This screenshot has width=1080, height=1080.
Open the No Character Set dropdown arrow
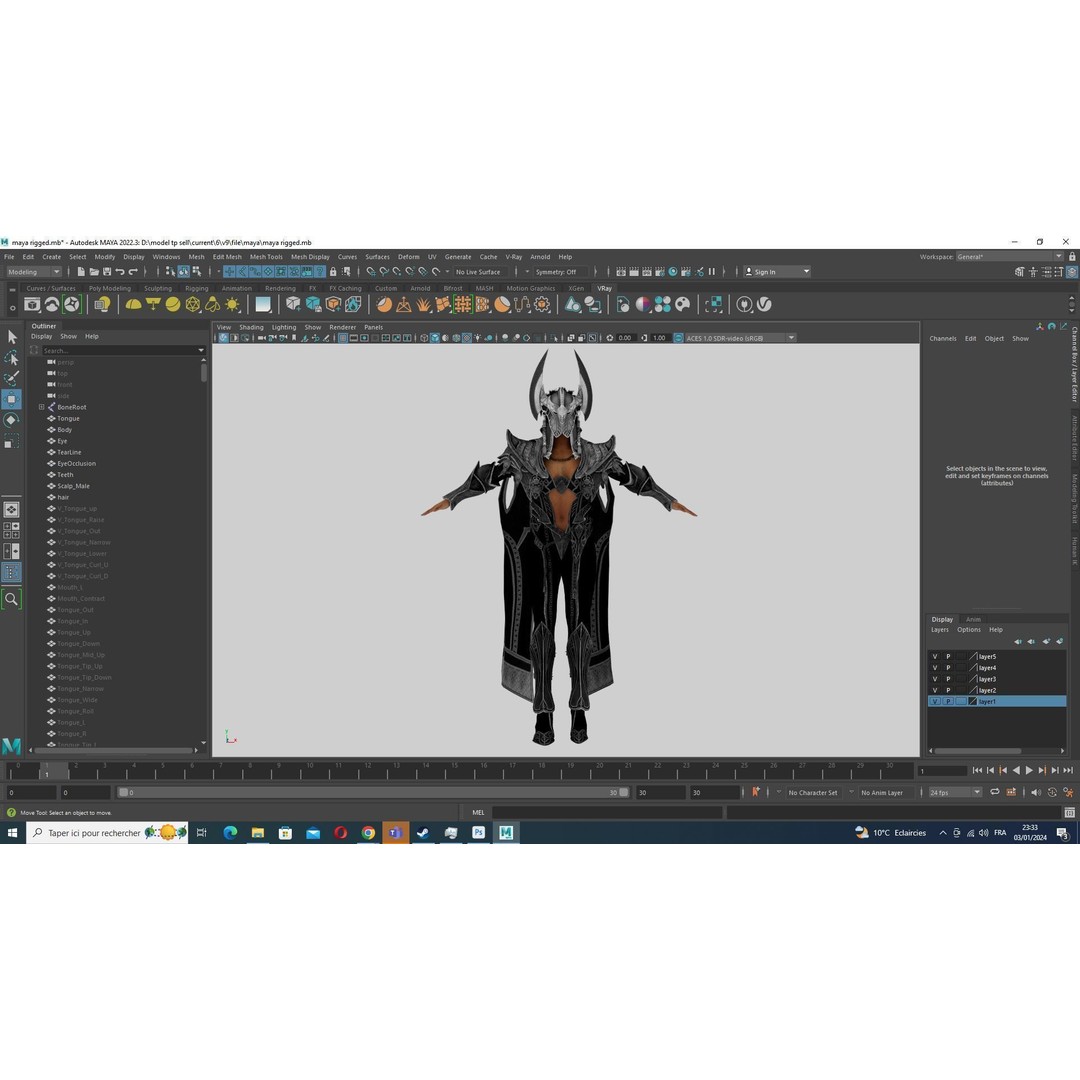779,792
